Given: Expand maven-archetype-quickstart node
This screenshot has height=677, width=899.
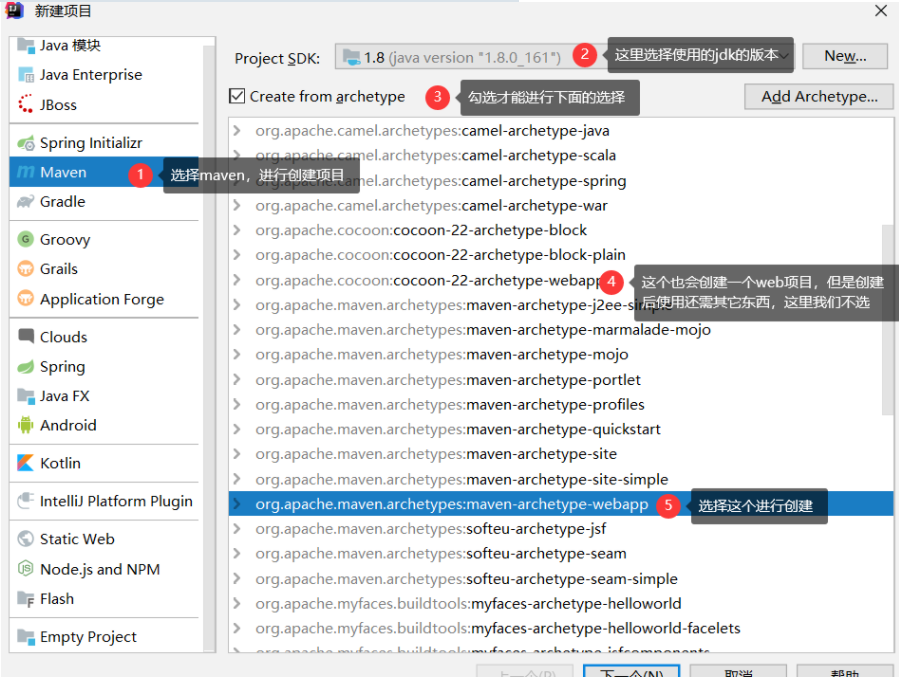Looking at the screenshot, I should pyautogui.click(x=237, y=429).
